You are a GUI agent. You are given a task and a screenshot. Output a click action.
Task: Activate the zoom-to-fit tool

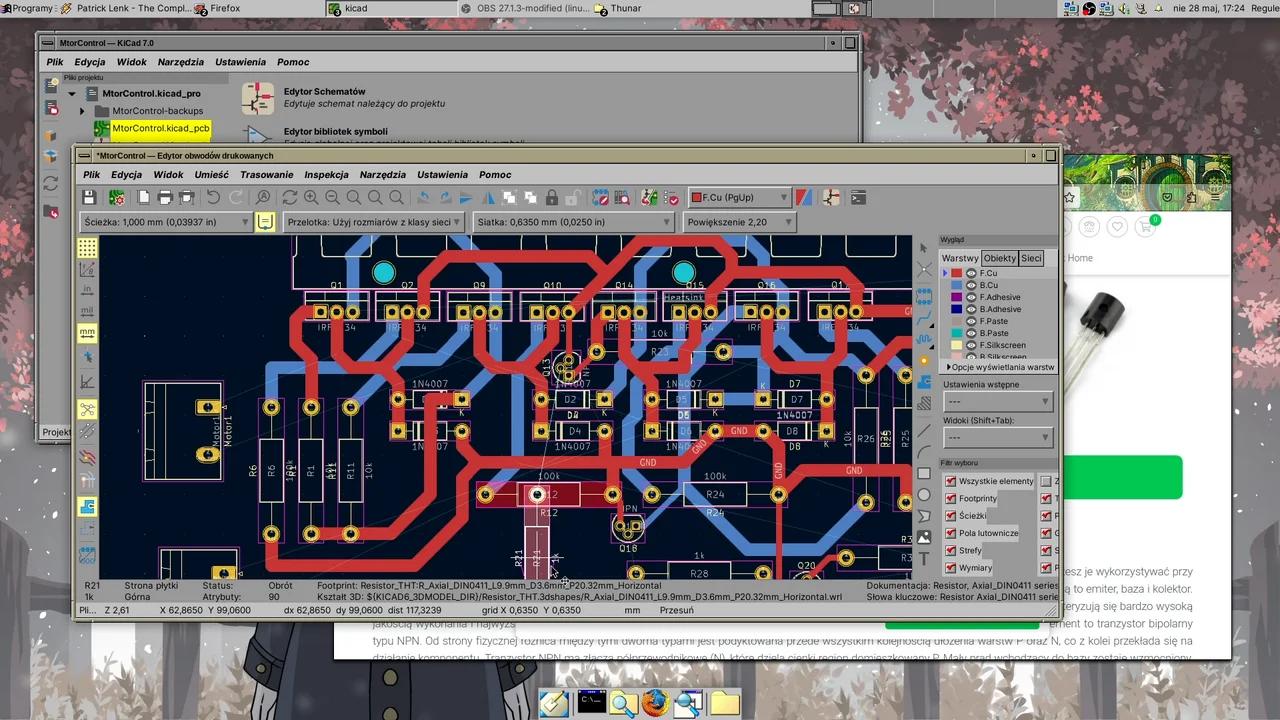[x=356, y=197]
